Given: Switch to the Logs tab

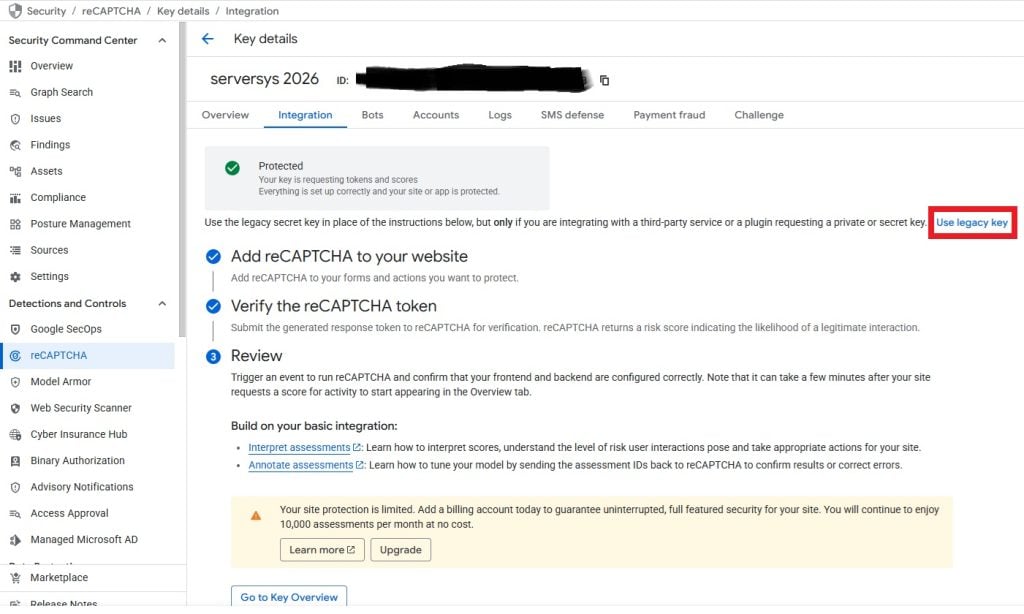Looking at the screenshot, I should (500, 115).
